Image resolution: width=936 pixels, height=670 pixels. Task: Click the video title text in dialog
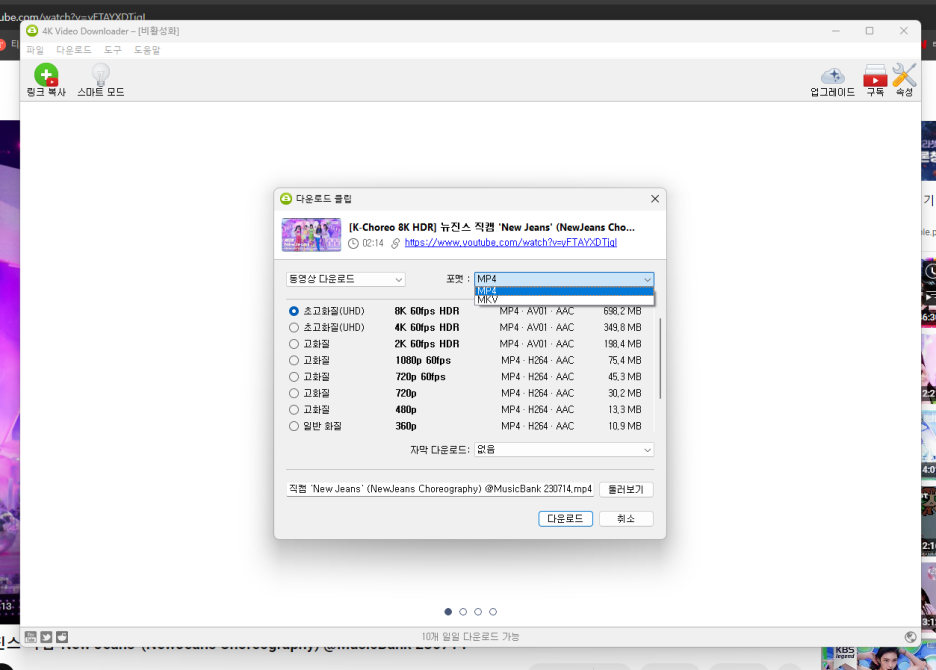(x=492, y=227)
